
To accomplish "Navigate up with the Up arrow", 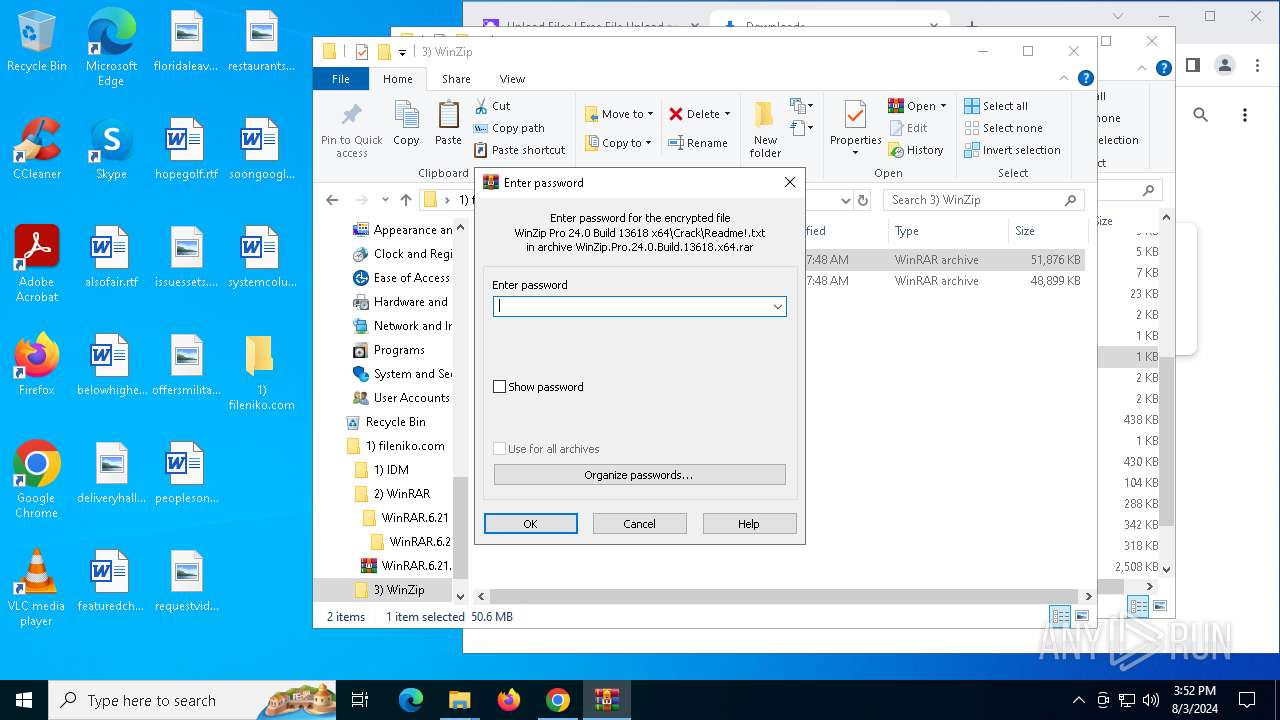I will (405, 200).
